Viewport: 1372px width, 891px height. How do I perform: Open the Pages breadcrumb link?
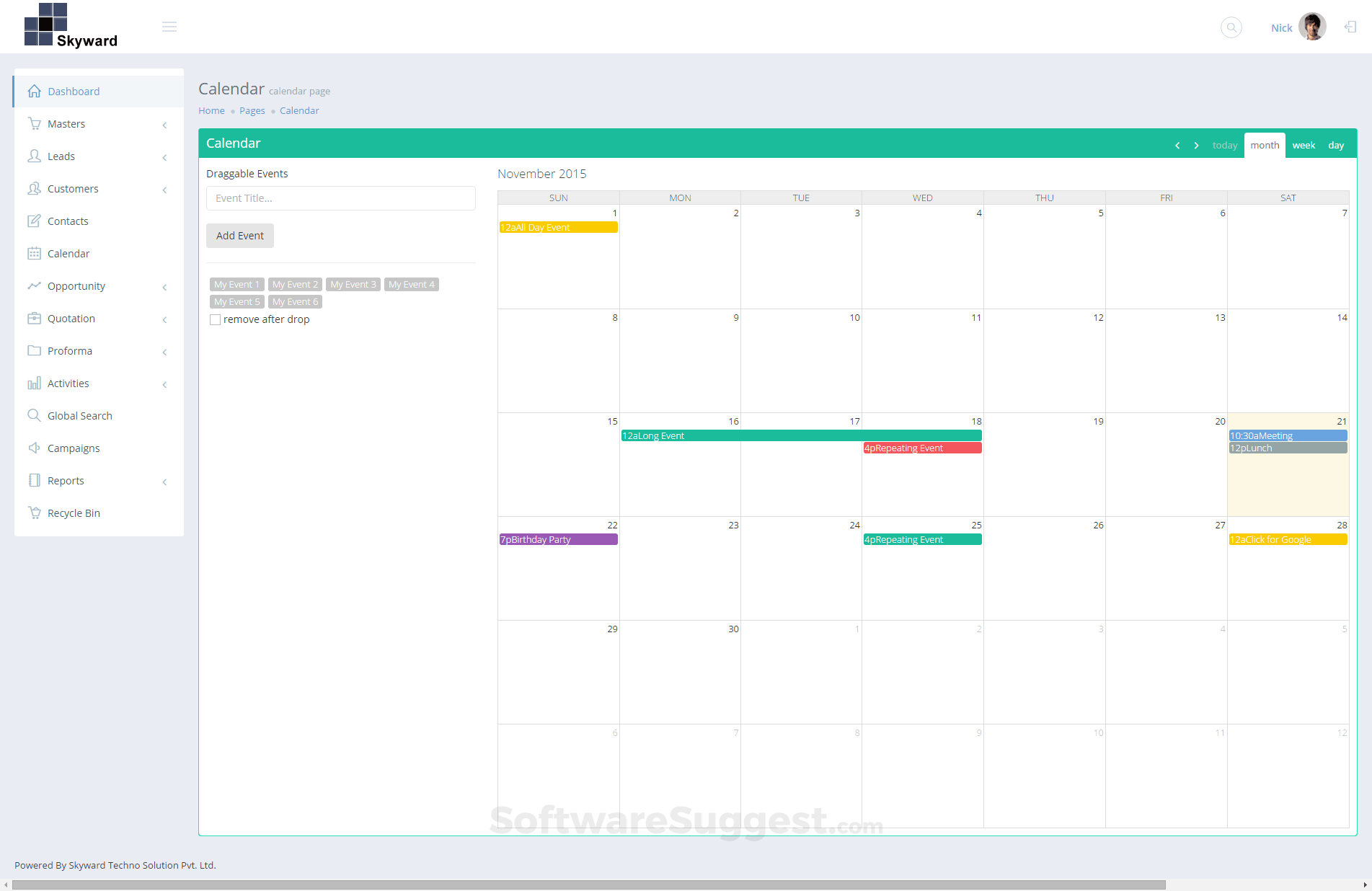click(252, 110)
